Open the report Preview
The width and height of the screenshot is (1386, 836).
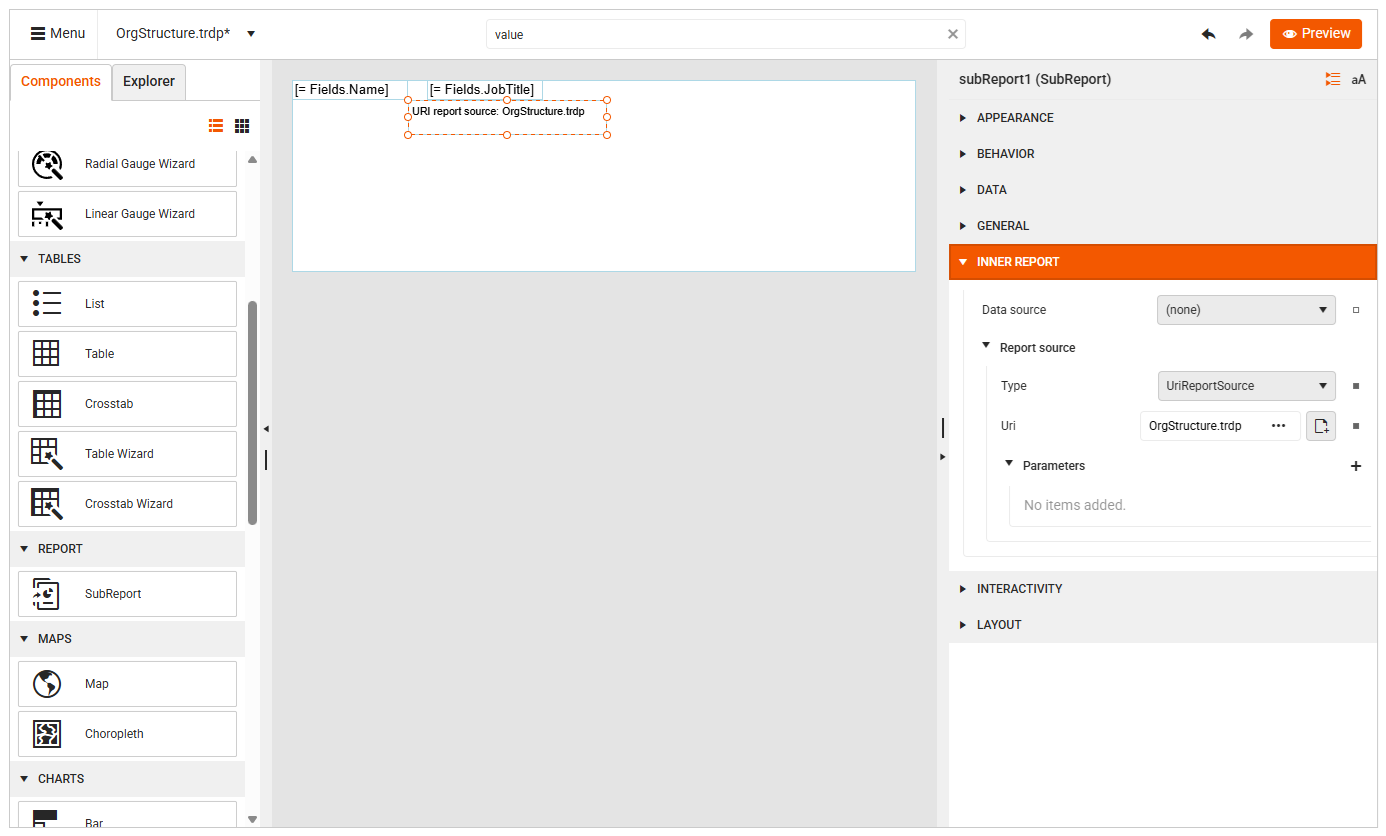[1316, 33]
